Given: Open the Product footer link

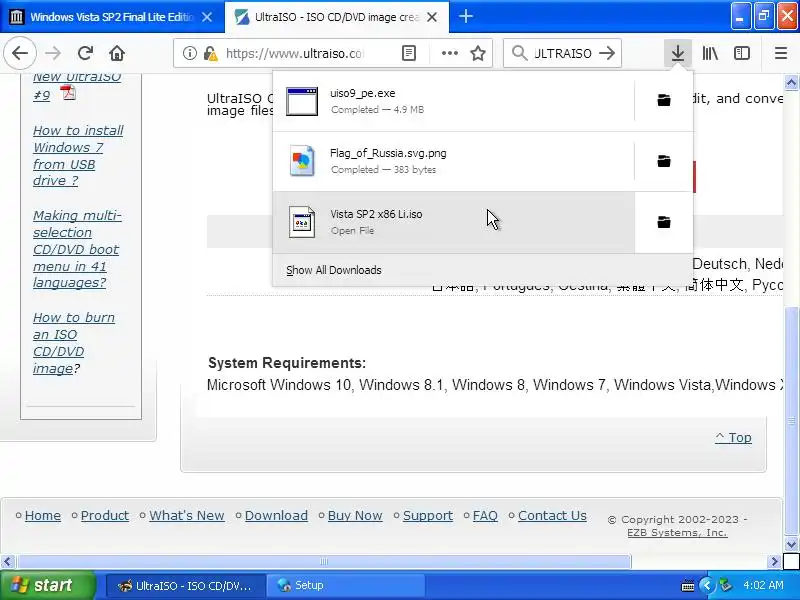Looking at the screenshot, I should coord(105,515).
